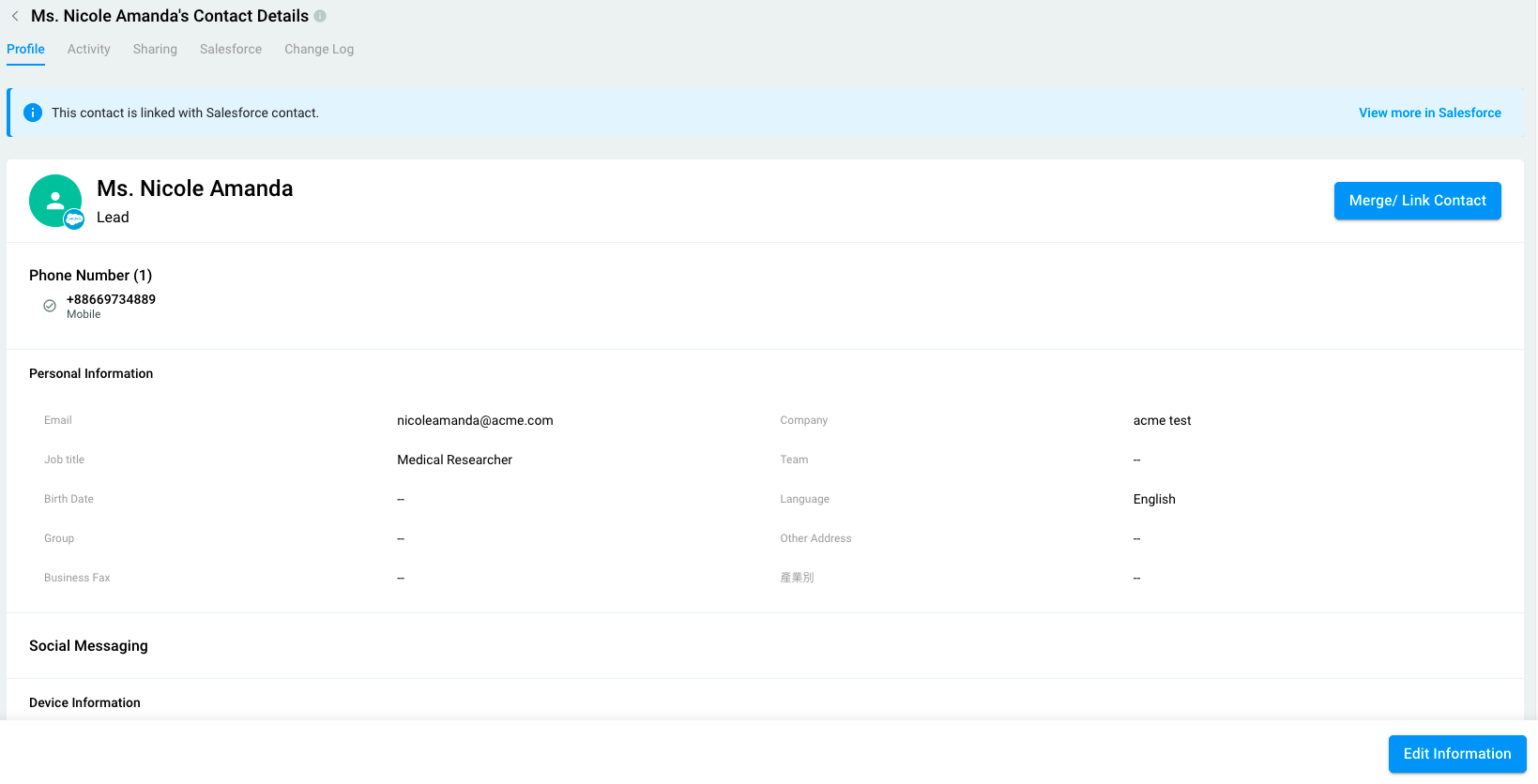This screenshot has width=1538, height=784.
Task: Click the language value English
Action: point(1154,499)
